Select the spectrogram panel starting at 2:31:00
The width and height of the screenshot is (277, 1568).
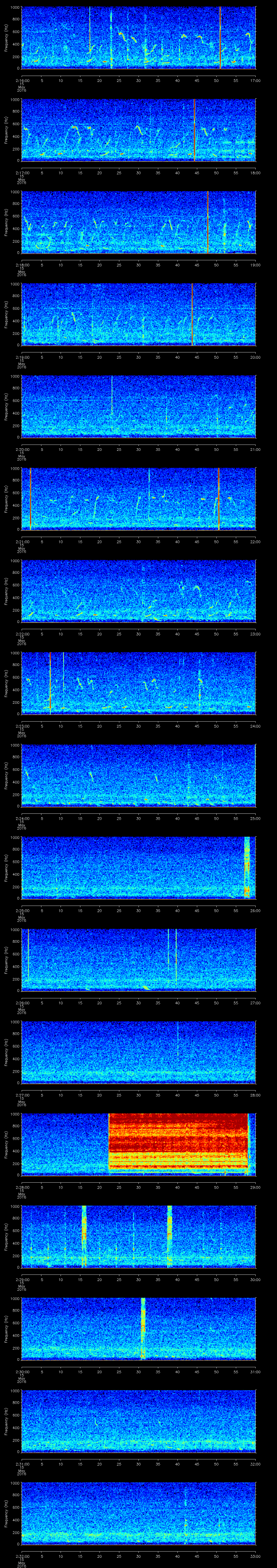(x=139, y=1421)
